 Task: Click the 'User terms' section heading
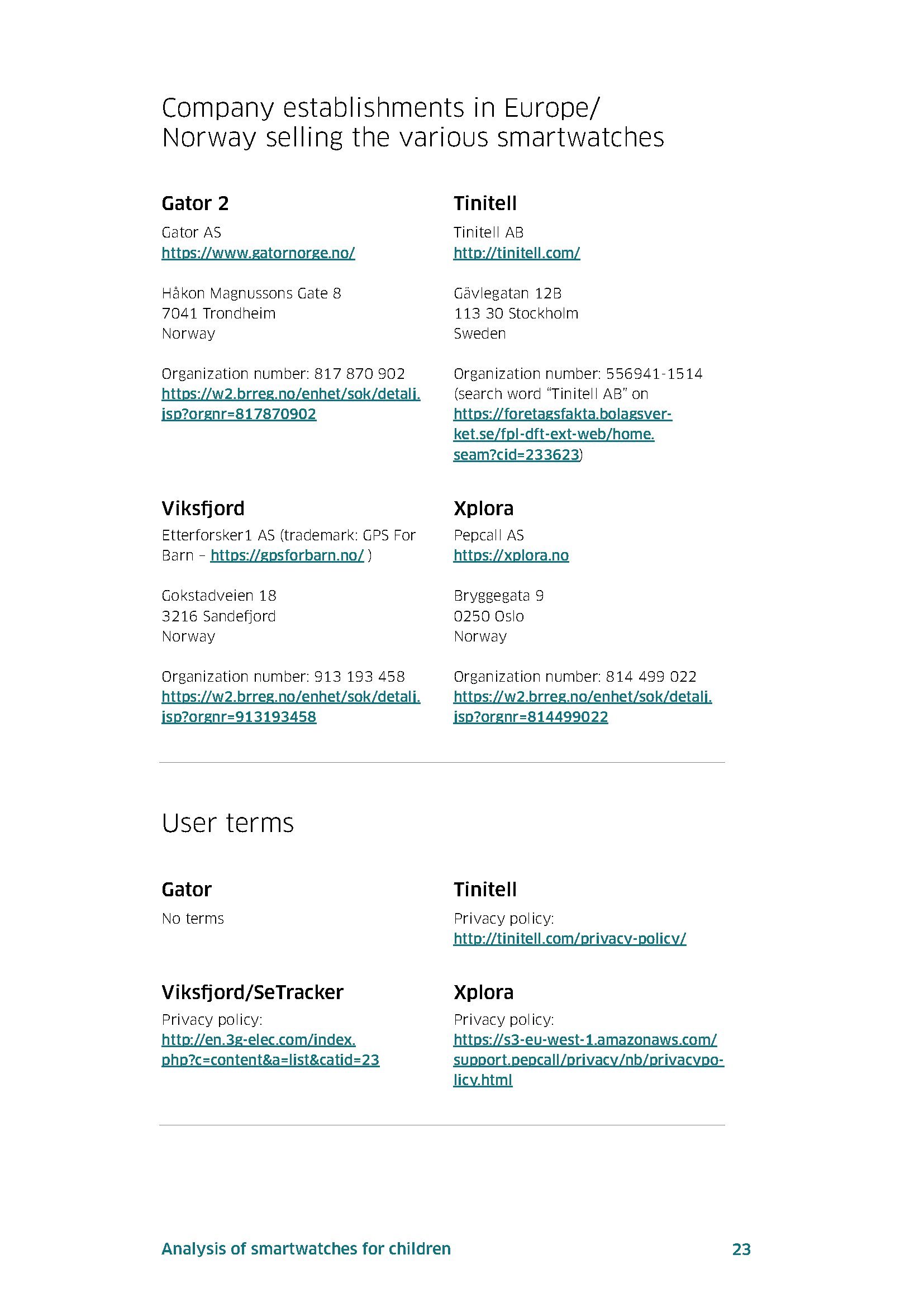point(227,823)
